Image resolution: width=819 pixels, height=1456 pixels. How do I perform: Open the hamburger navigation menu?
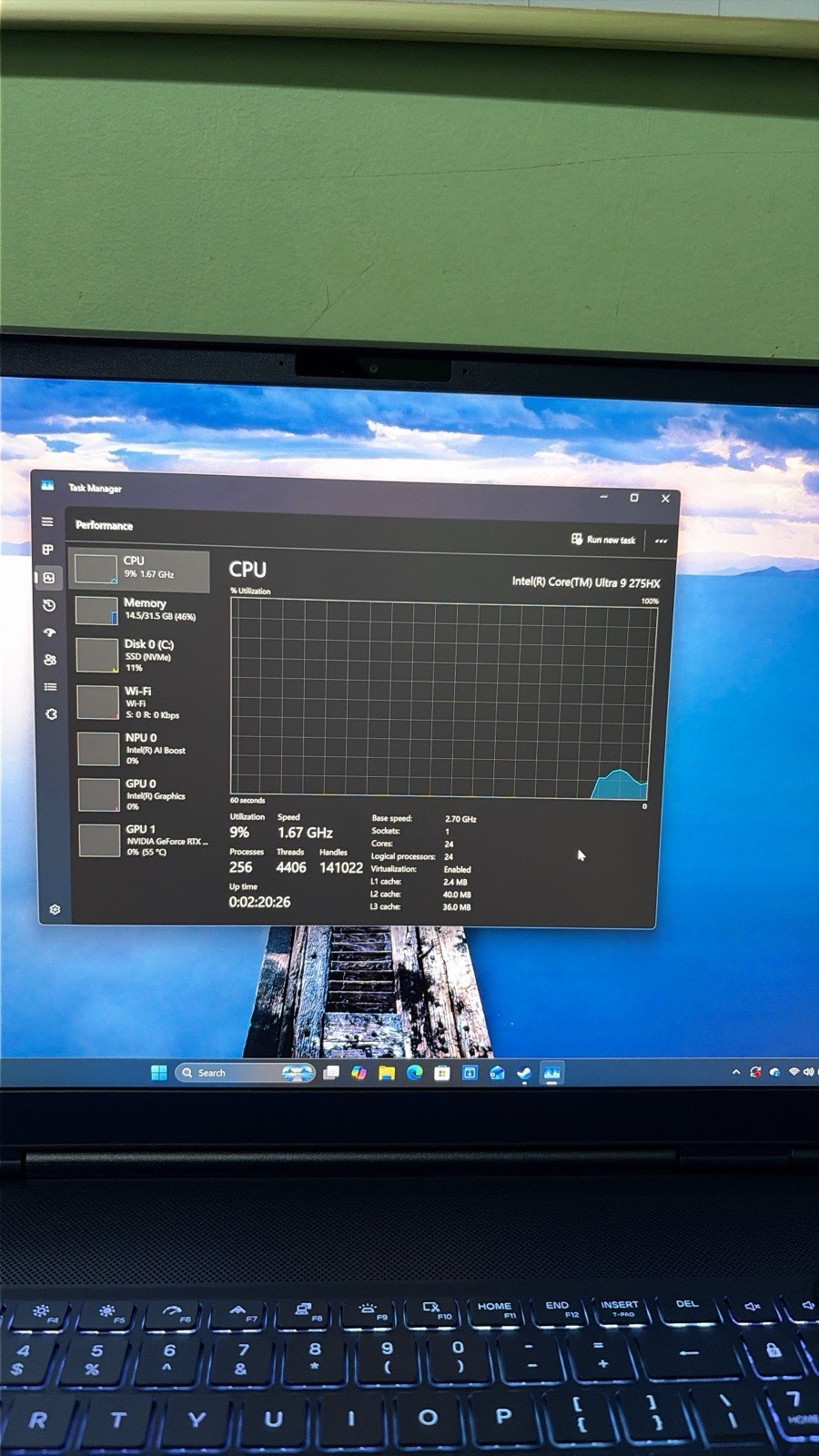pyautogui.click(x=47, y=522)
